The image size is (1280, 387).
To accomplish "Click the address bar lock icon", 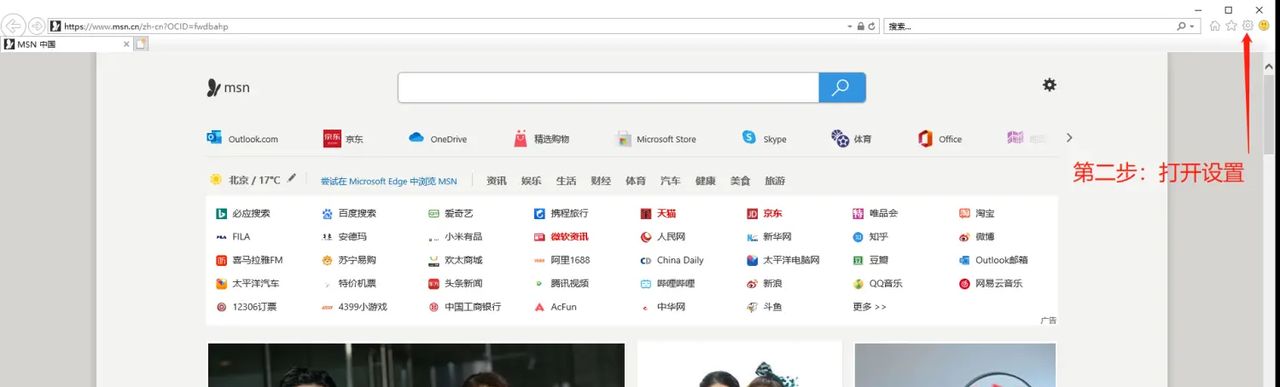I will (x=860, y=26).
